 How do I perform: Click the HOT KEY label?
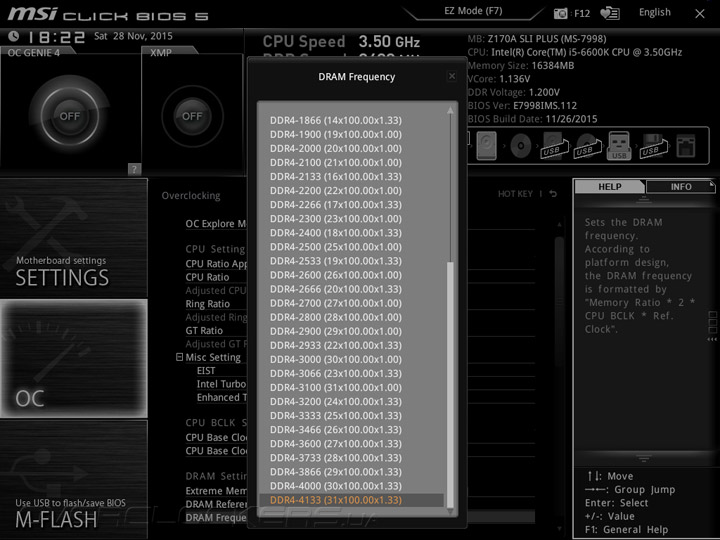point(515,194)
